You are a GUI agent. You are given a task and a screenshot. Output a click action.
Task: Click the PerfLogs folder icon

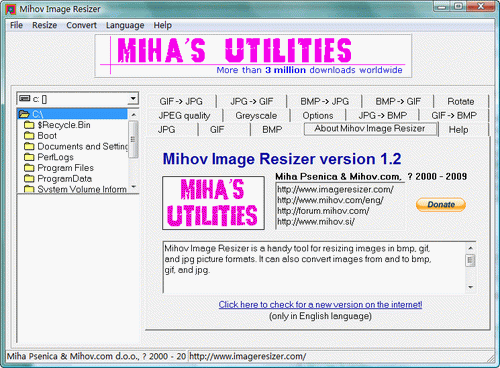pos(29,157)
